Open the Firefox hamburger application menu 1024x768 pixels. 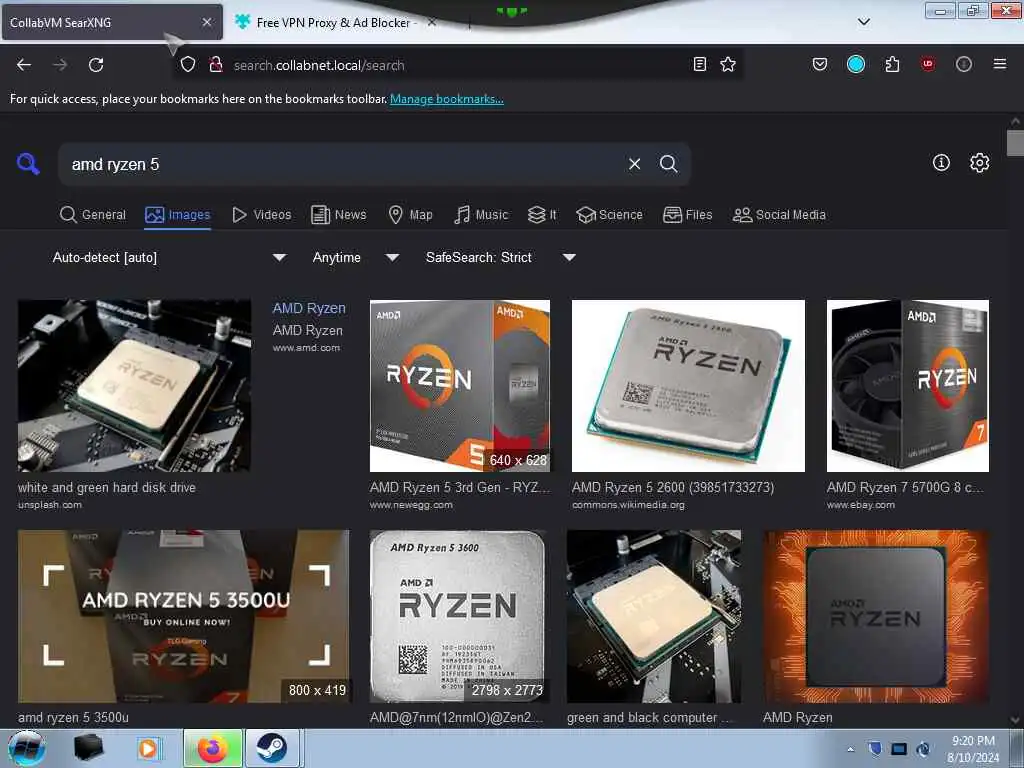click(x=999, y=64)
